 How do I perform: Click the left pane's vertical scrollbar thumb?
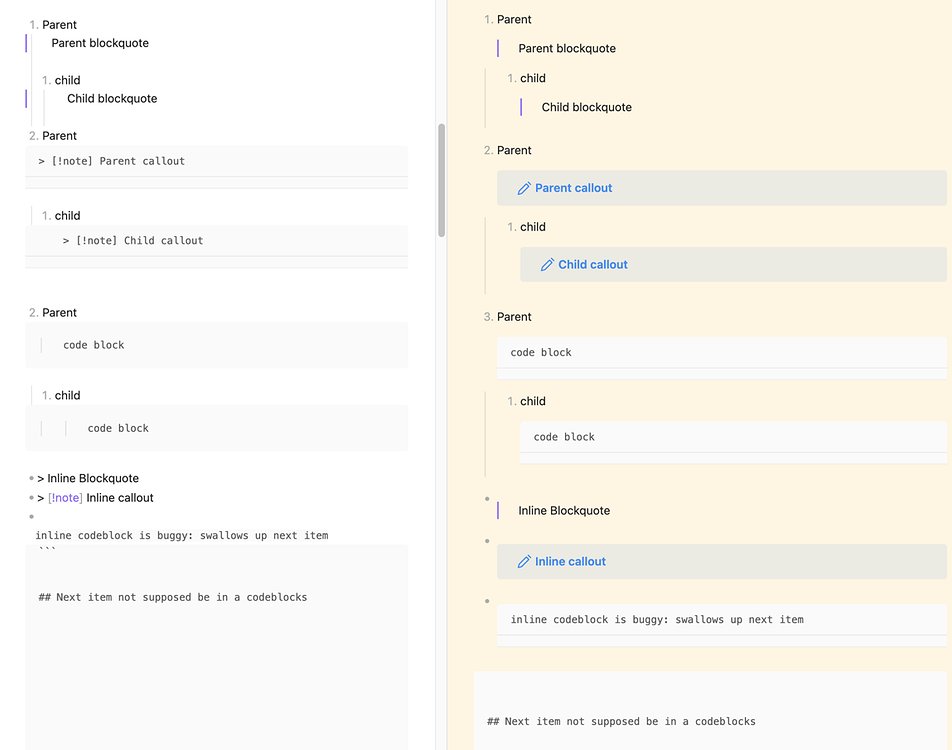441,180
